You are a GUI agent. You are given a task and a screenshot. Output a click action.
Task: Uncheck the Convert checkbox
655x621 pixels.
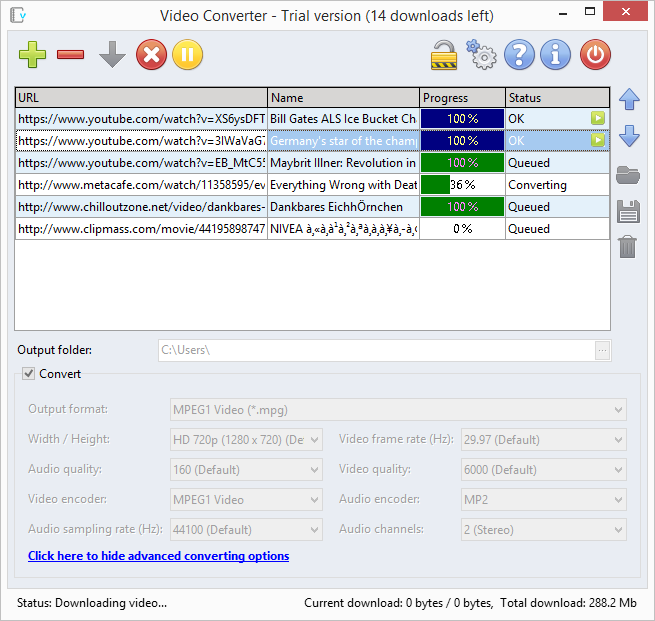[28, 374]
